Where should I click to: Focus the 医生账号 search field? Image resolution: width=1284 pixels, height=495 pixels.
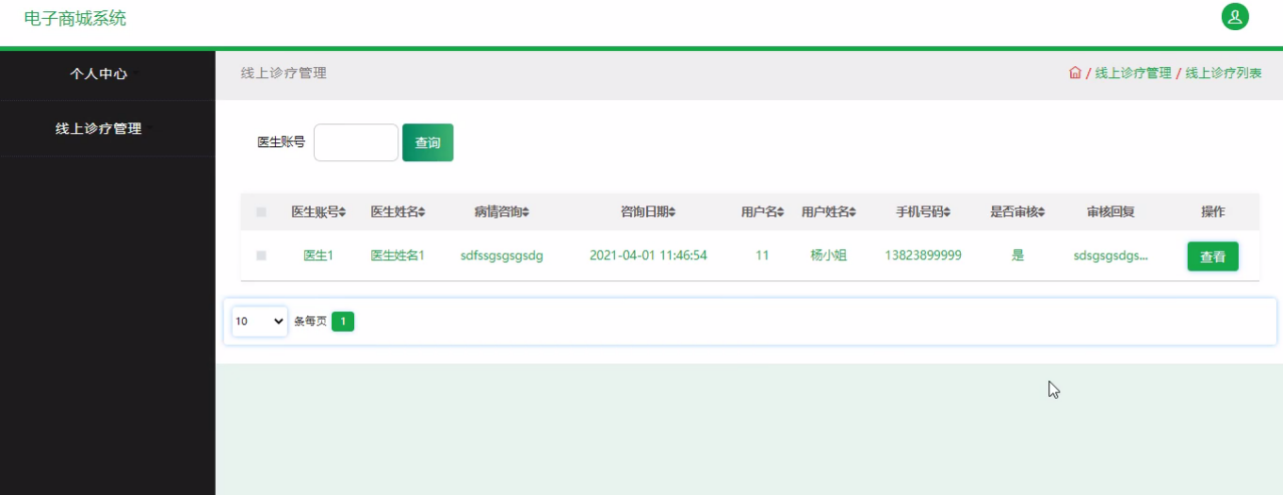[356, 143]
